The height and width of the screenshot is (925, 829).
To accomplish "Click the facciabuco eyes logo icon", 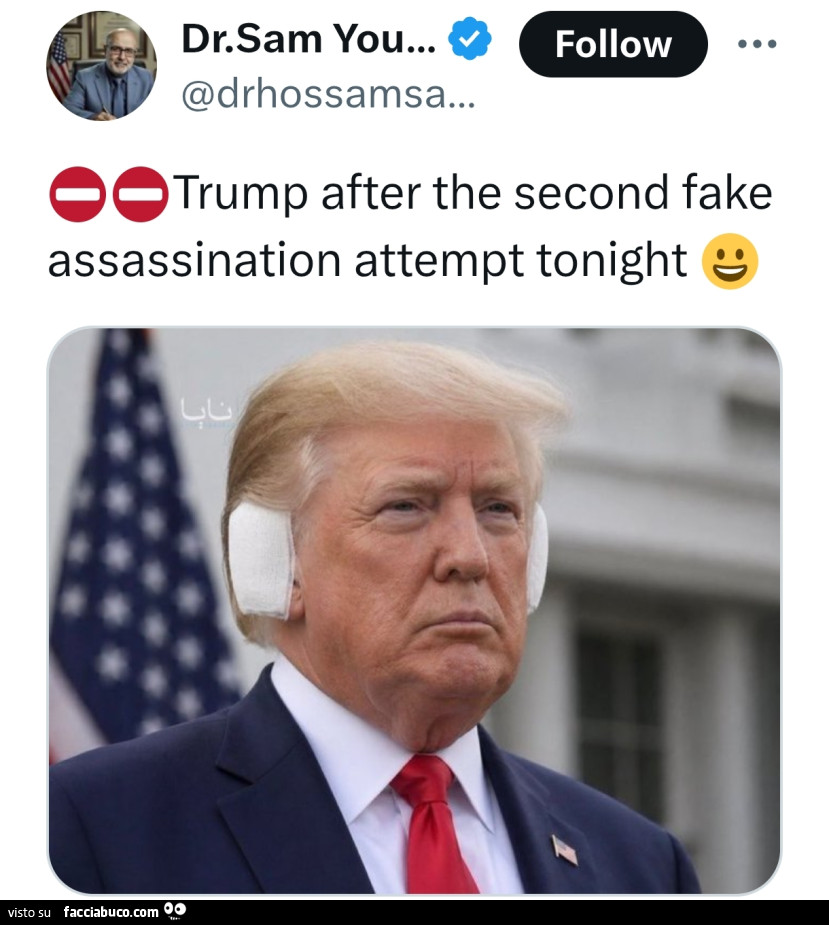I will (x=175, y=910).
